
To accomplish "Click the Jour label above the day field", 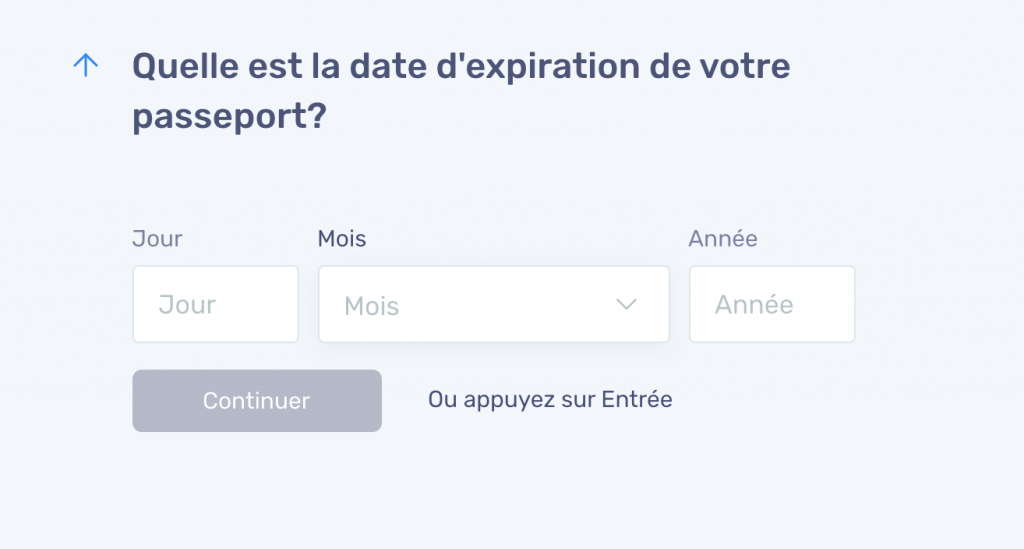I will 157,238.
